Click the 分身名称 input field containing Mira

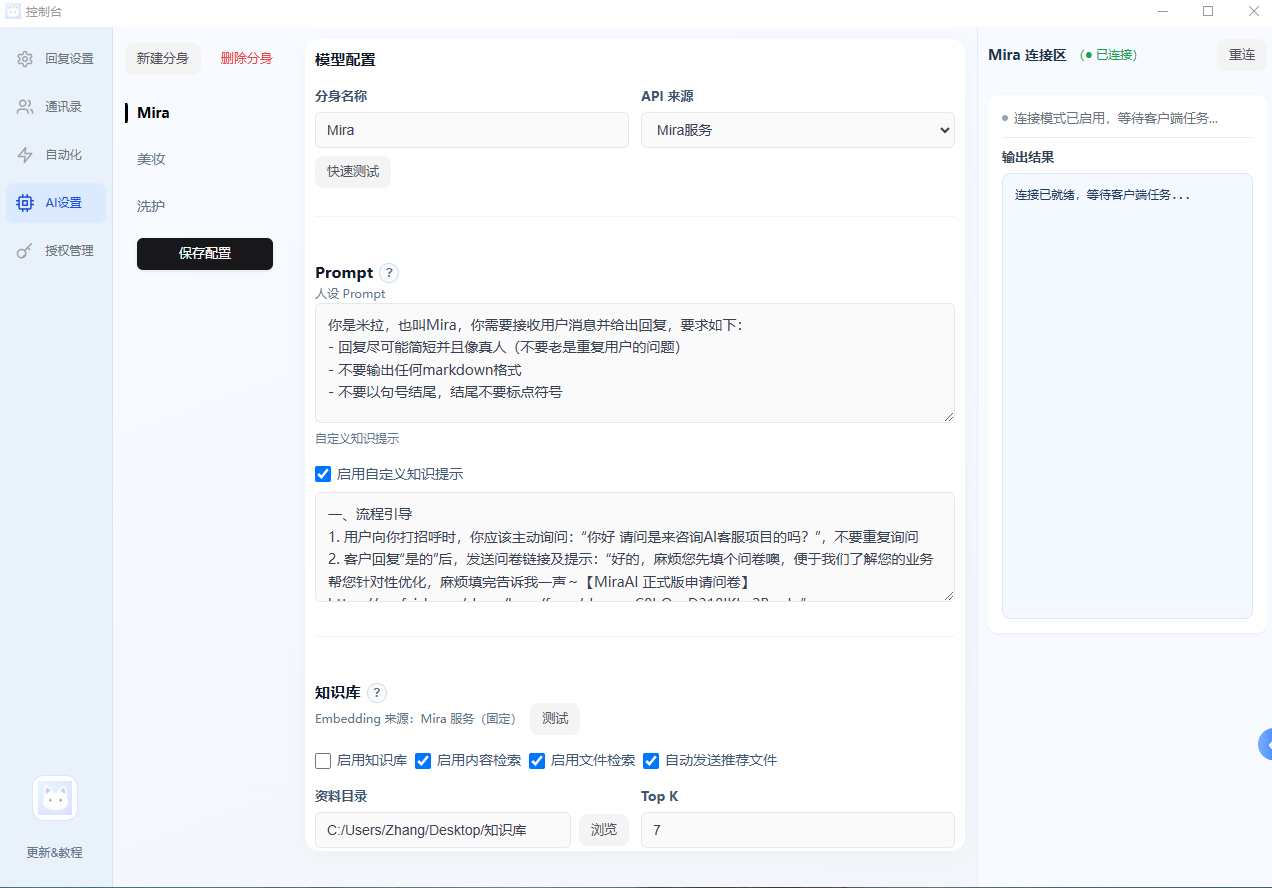(x=472, y=130)
